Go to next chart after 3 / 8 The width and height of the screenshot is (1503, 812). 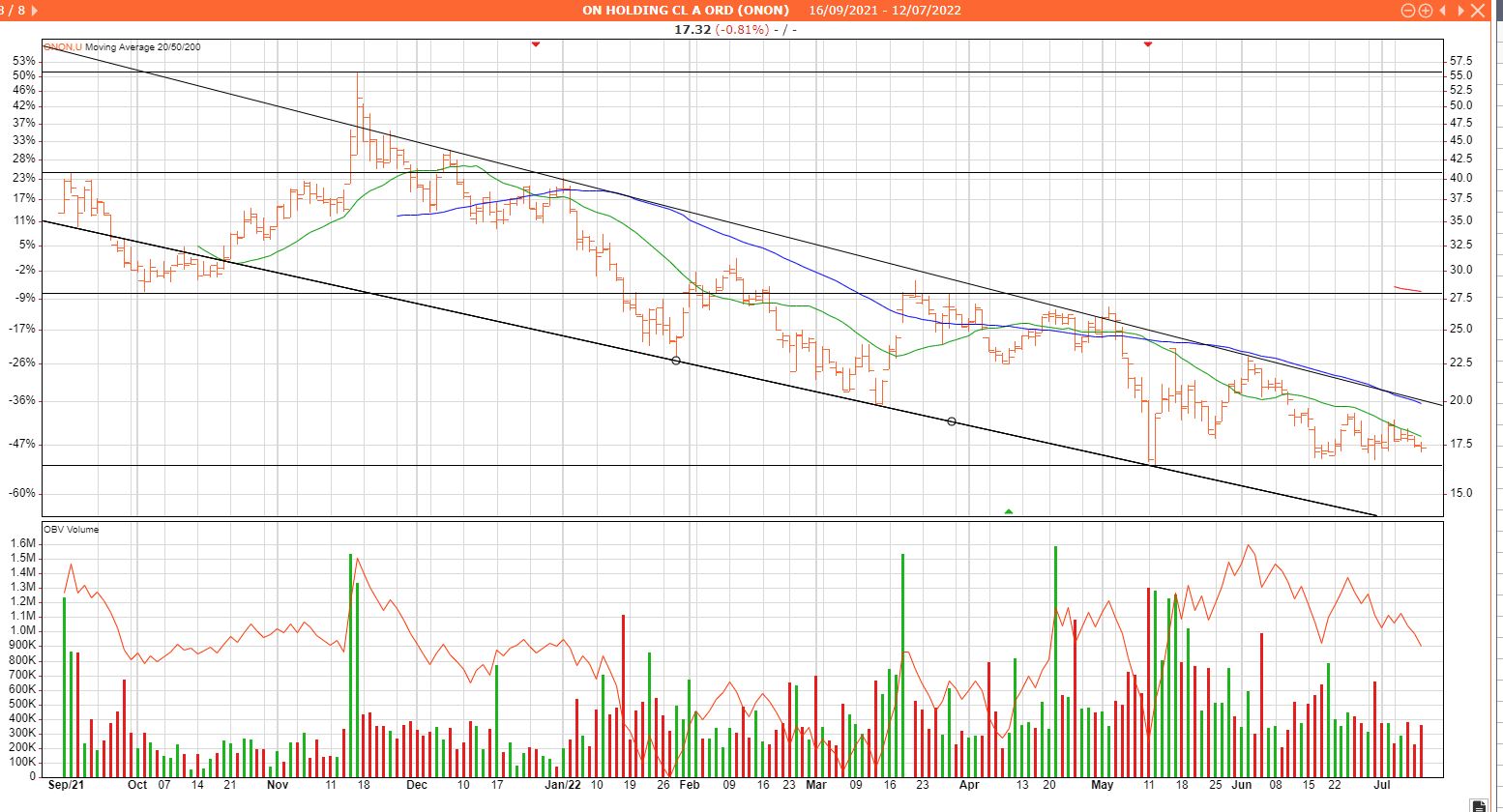(36, 11)
